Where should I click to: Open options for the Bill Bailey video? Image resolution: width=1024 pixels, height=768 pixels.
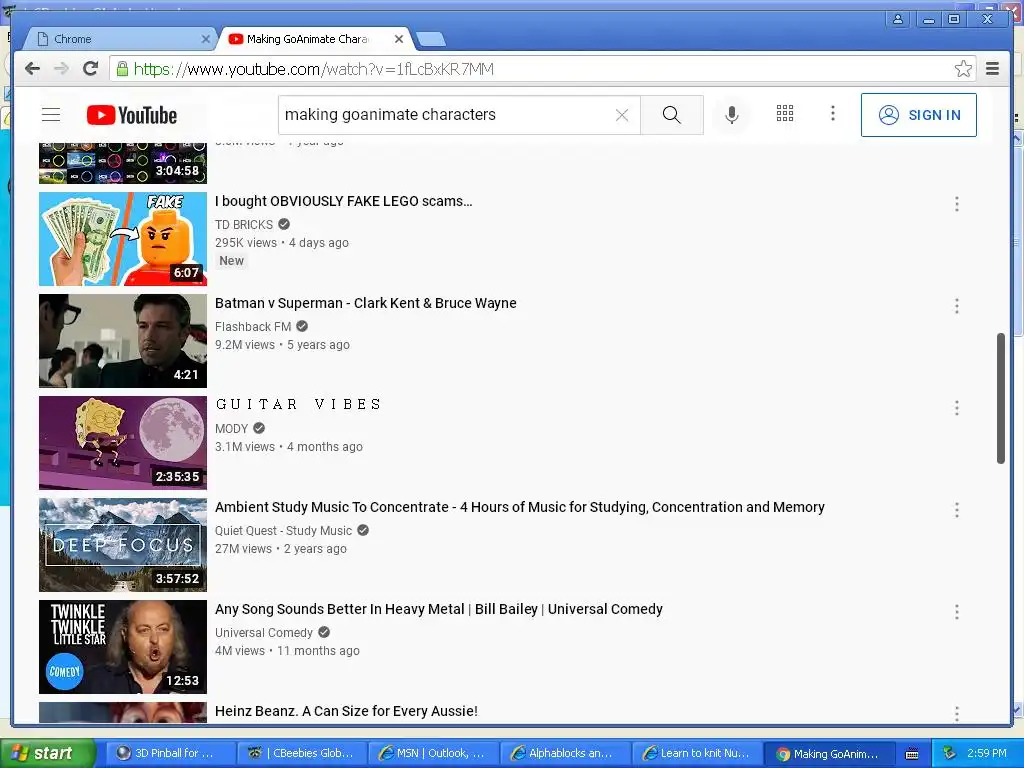[956, 612]
